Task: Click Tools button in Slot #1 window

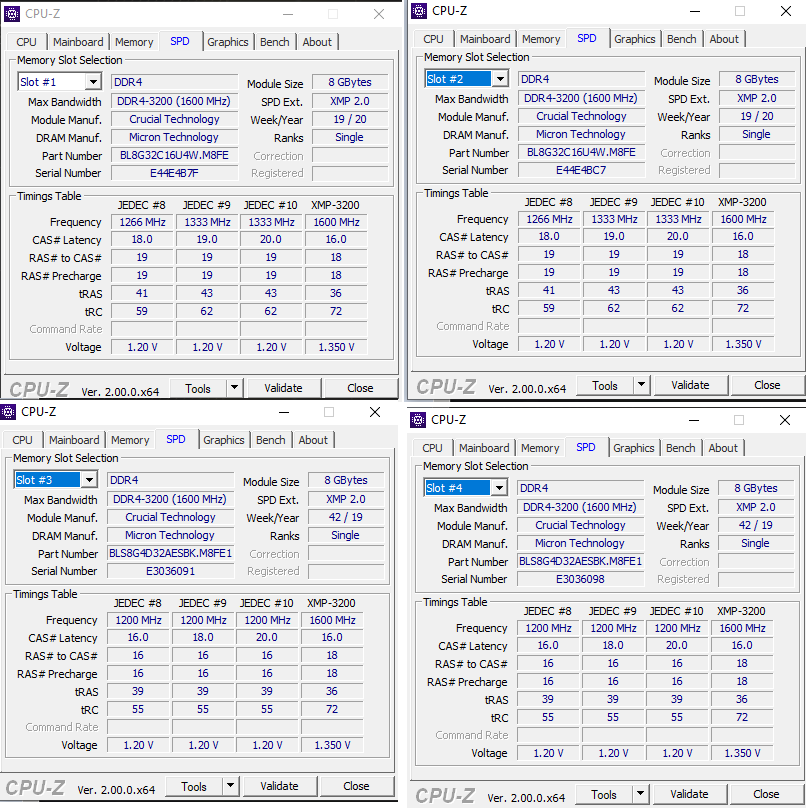Action: (198, 389)
